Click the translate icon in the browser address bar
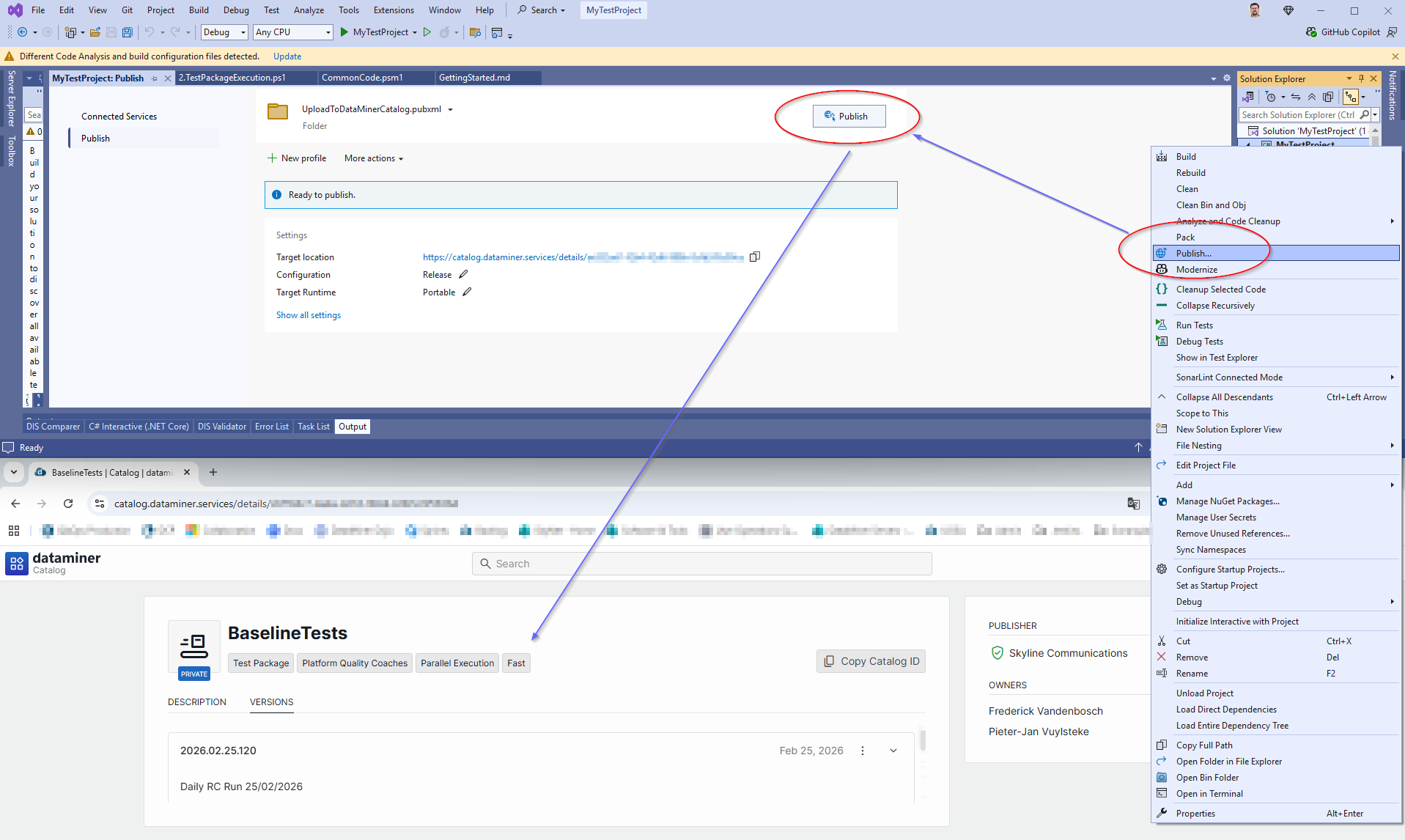Viewport: 1405px width, 840px height. 1134,504
